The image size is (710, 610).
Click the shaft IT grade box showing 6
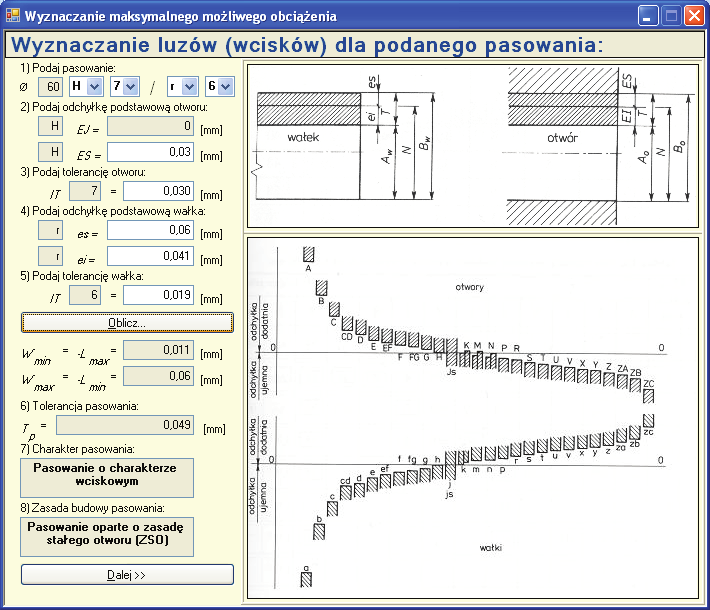[x=85, y=295]
